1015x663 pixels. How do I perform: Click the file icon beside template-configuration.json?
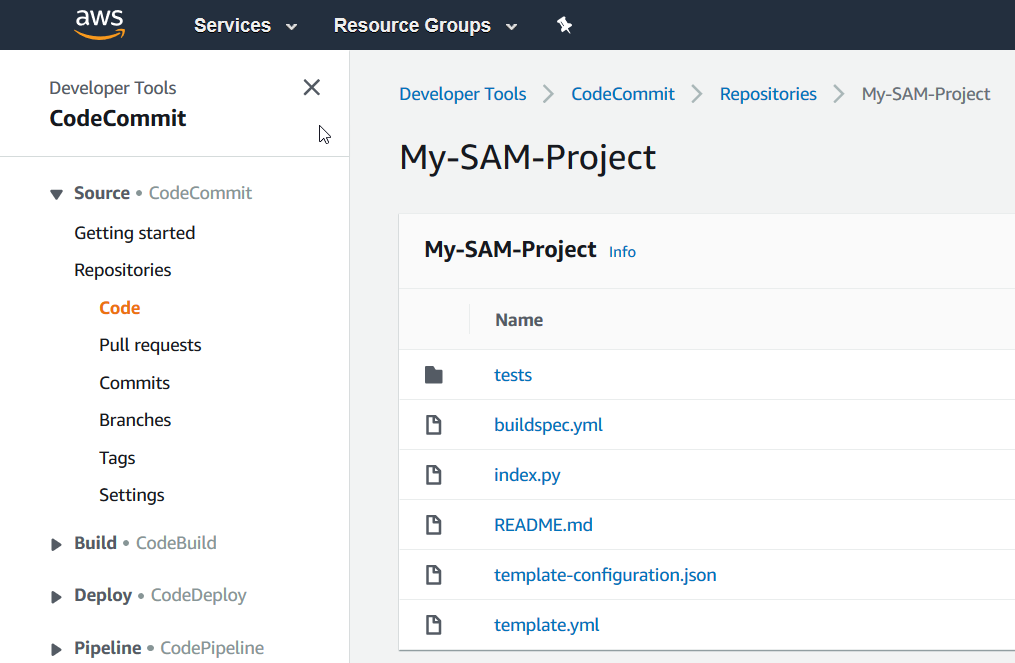pos(433,575)
